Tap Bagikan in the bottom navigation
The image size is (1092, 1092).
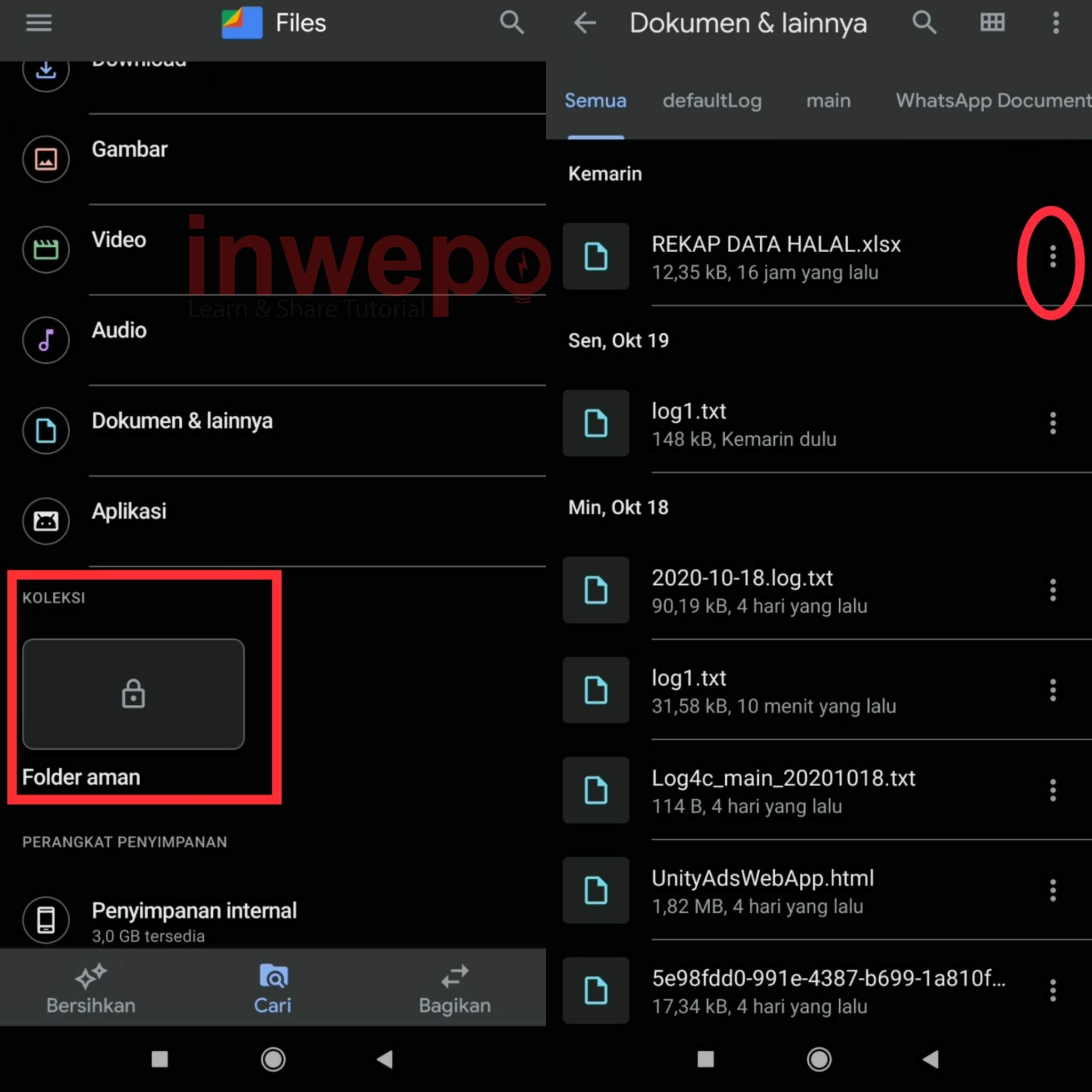point(454,989)
